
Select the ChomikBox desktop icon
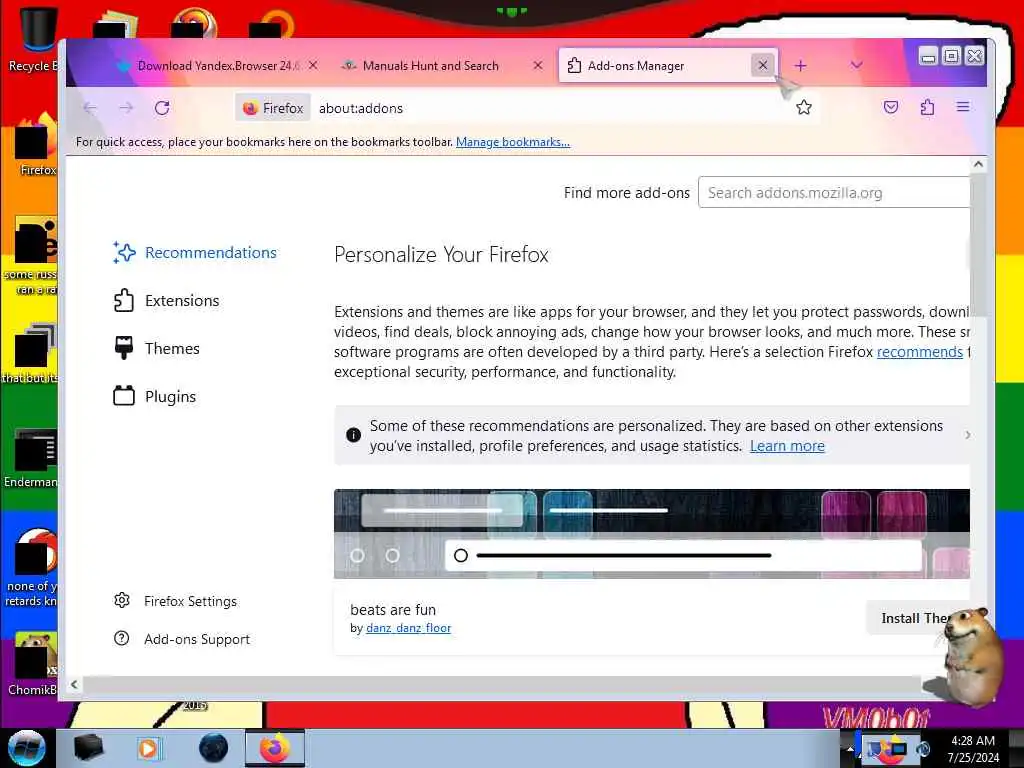[x=33, y=663]
